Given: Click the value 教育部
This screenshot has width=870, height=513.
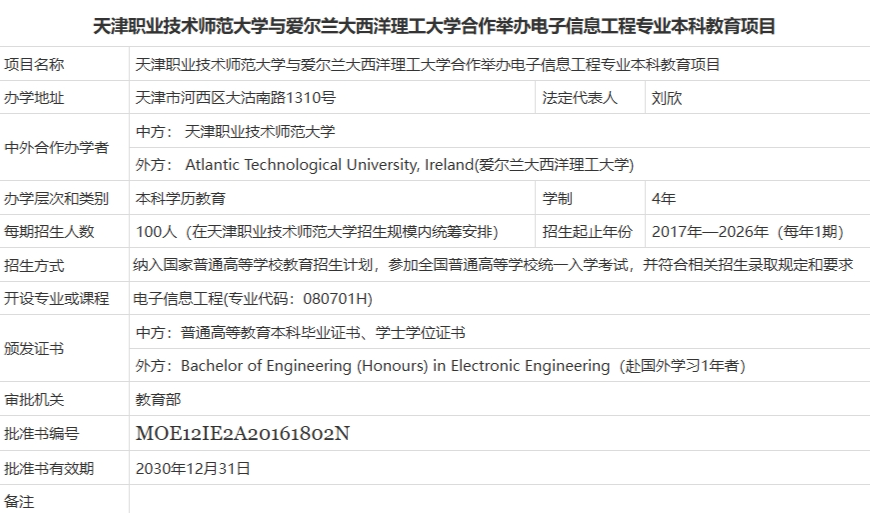Looking at the screenshot, I should click(x=158, y=399).
